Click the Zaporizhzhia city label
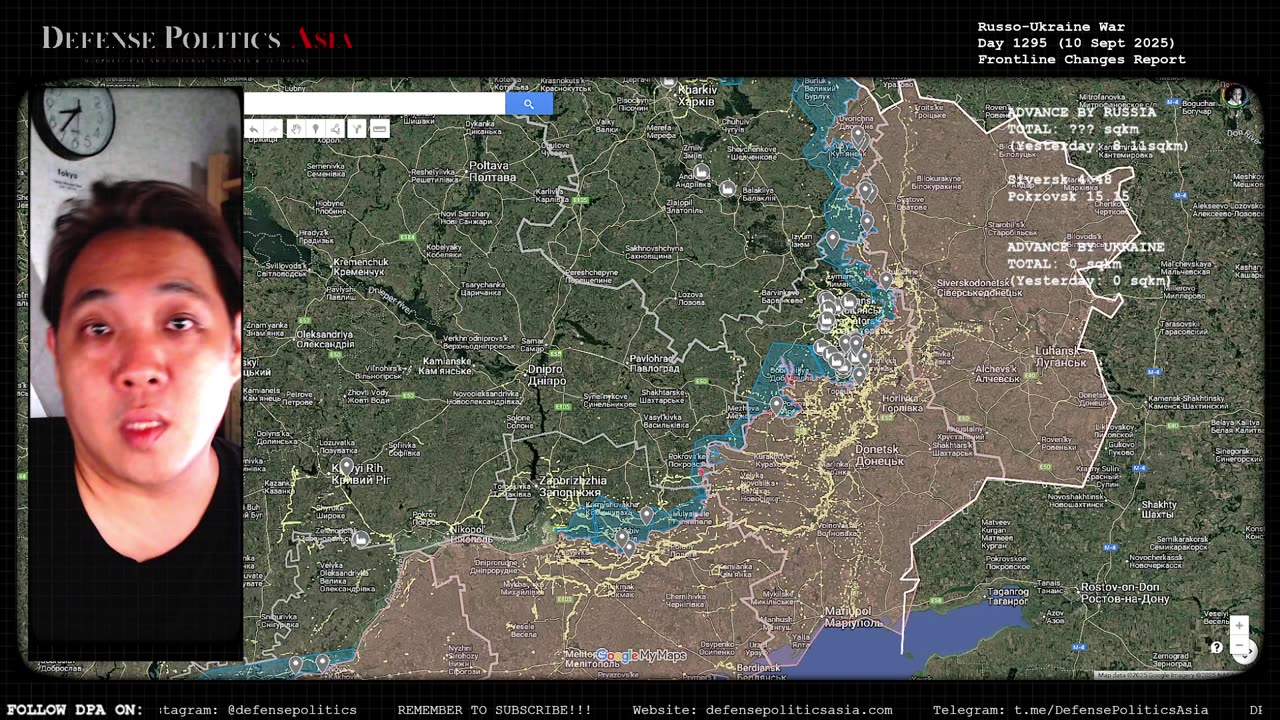1280x720 pixels. tap(571, 486)
